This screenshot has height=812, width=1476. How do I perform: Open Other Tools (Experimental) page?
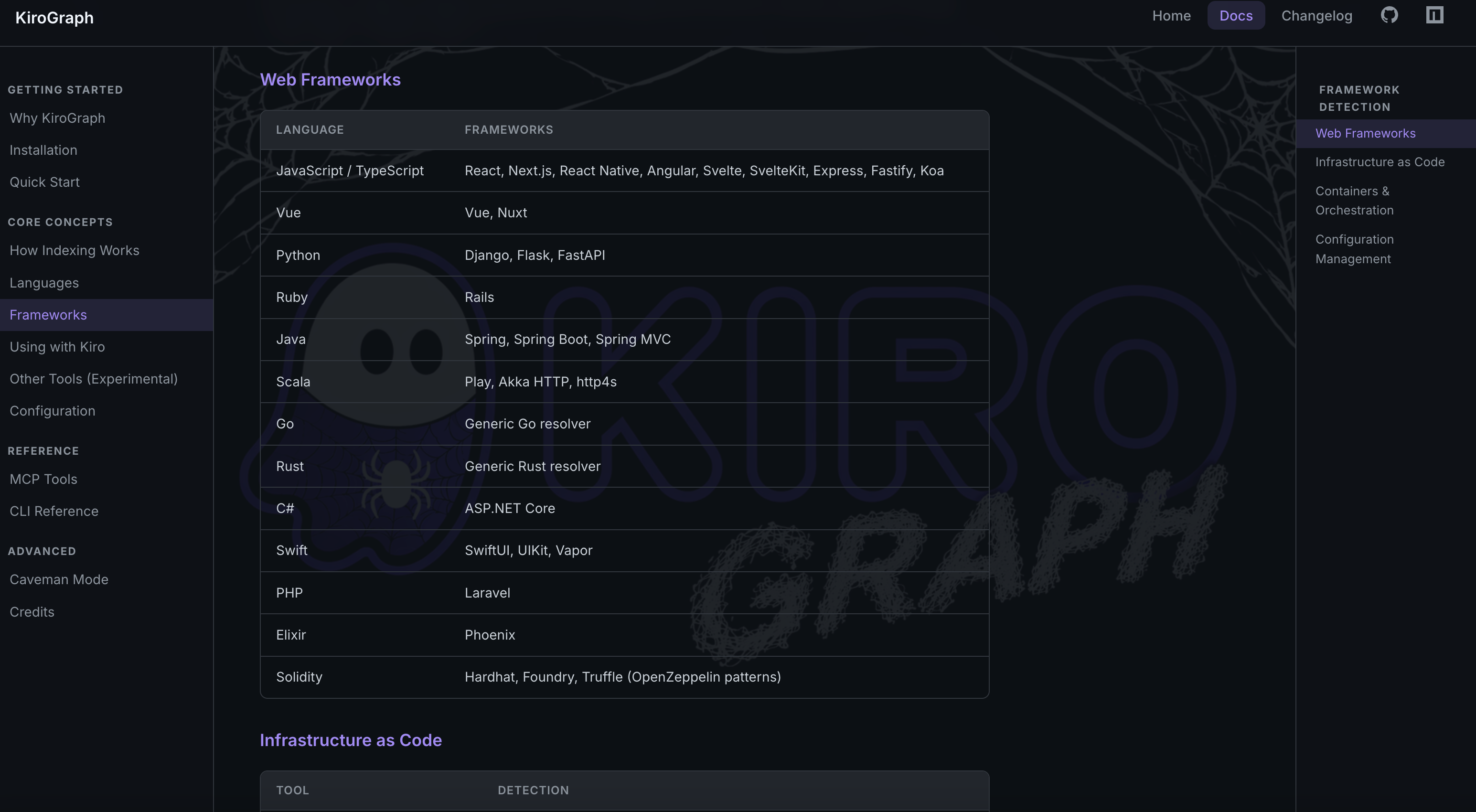(94, 379)
